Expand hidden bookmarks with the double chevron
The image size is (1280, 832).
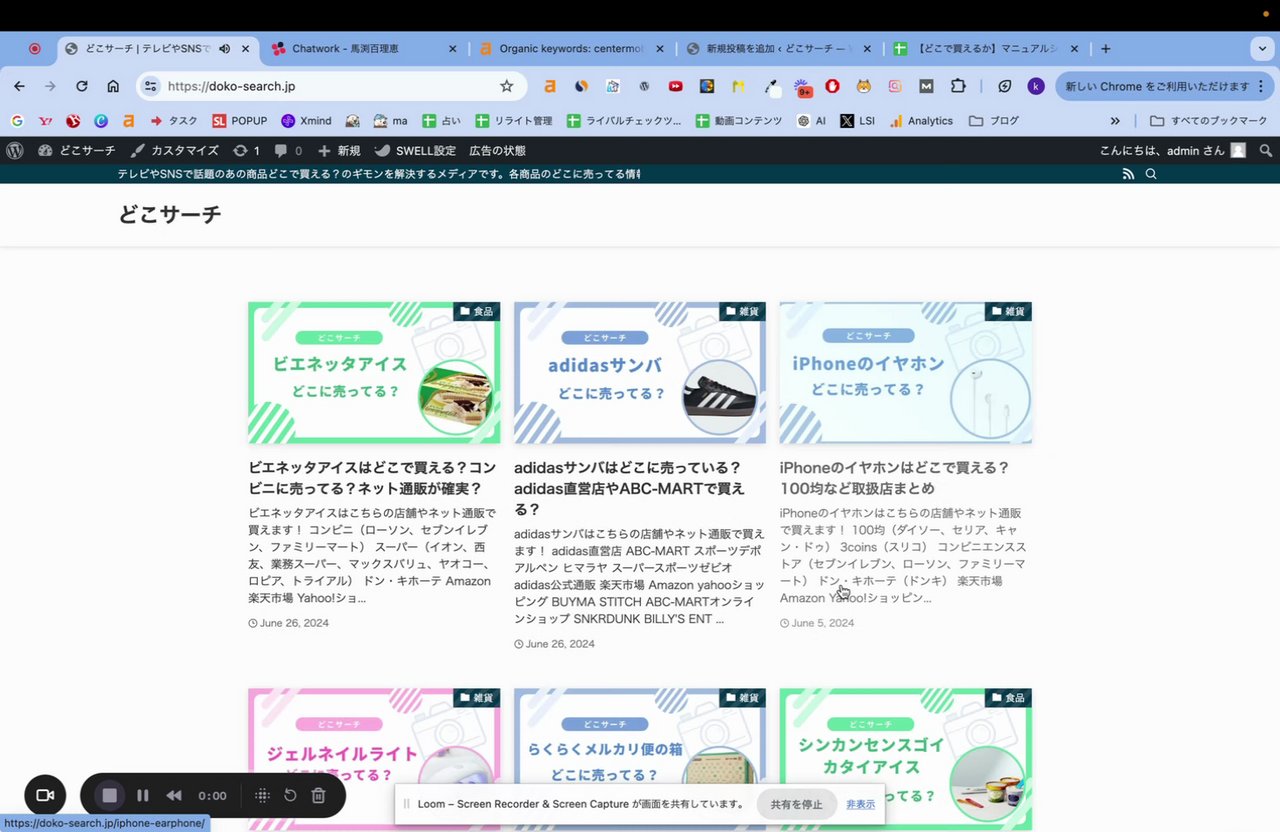(1115, 120)
